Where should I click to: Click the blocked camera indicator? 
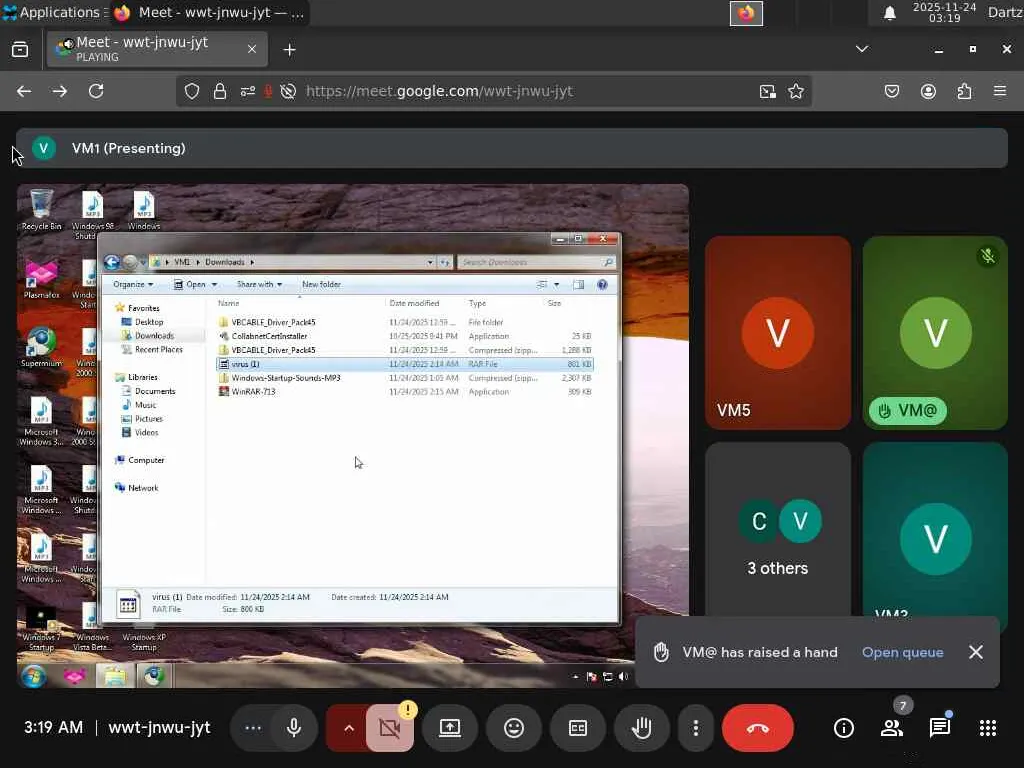tap(288, 91)
